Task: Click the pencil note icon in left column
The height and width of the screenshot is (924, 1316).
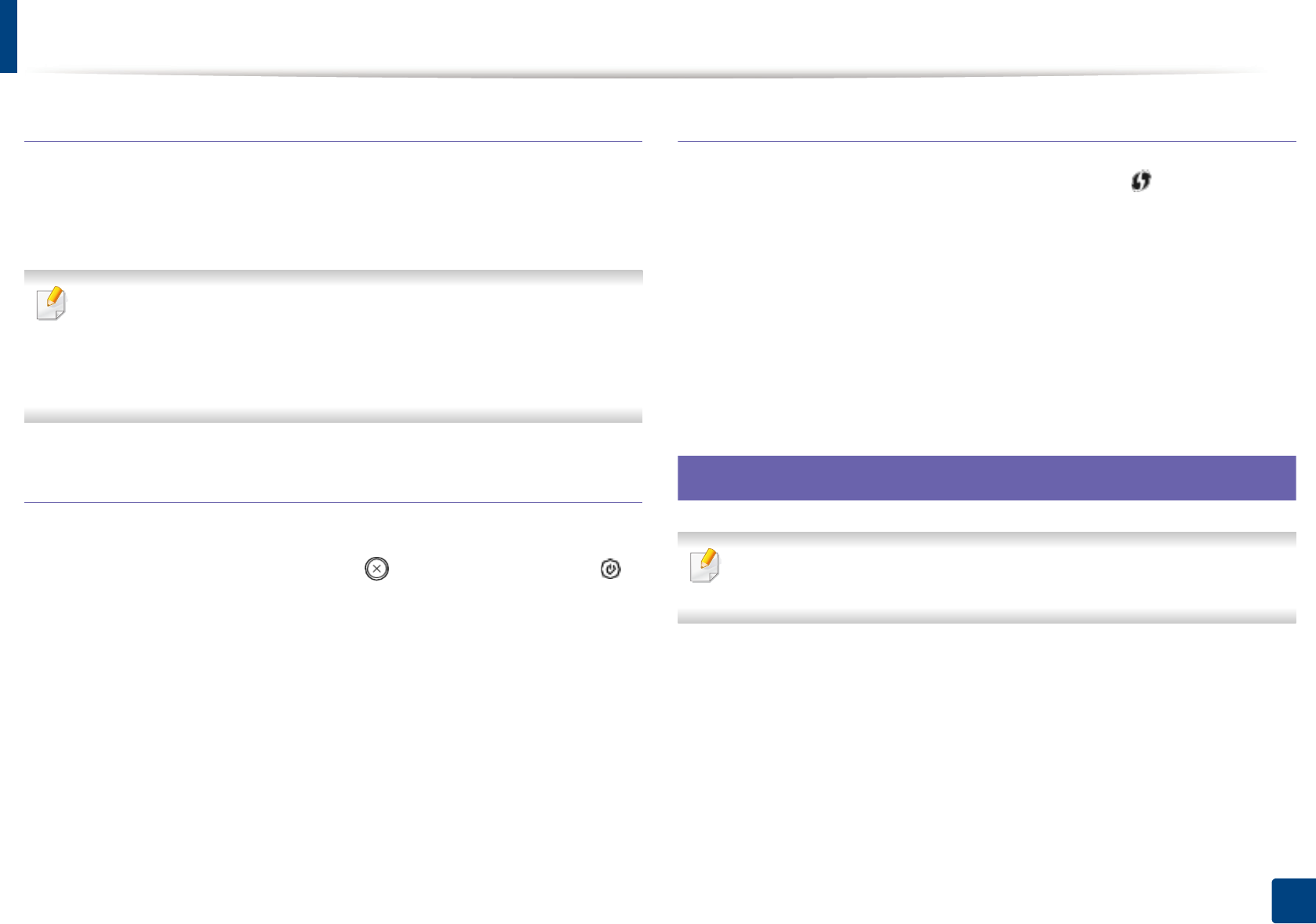Action: click(x=52, y=304)
